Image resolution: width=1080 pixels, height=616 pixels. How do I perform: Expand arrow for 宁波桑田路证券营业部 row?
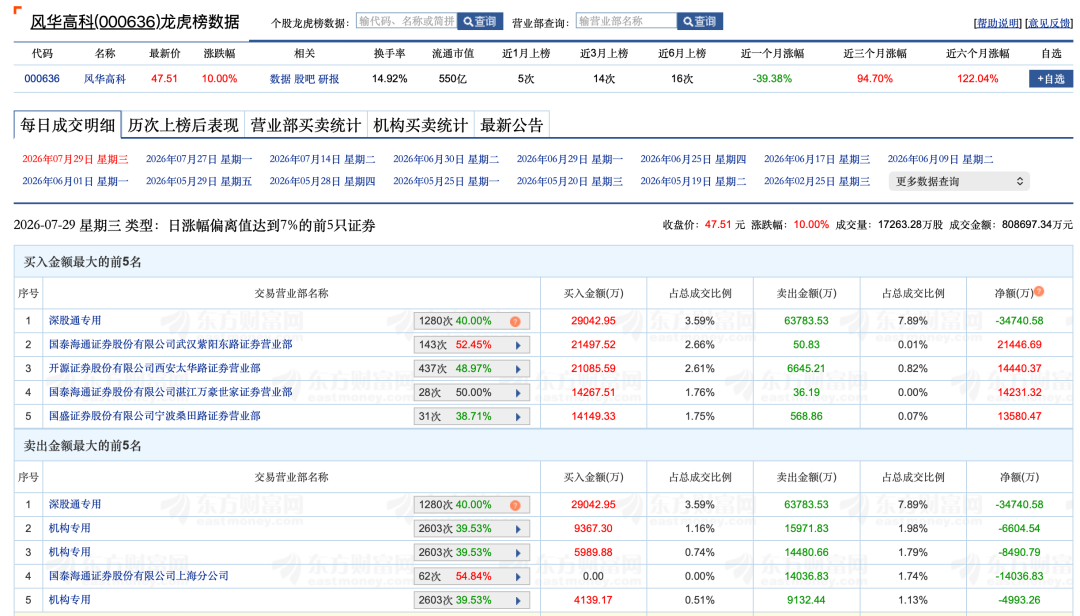point(518,417)
